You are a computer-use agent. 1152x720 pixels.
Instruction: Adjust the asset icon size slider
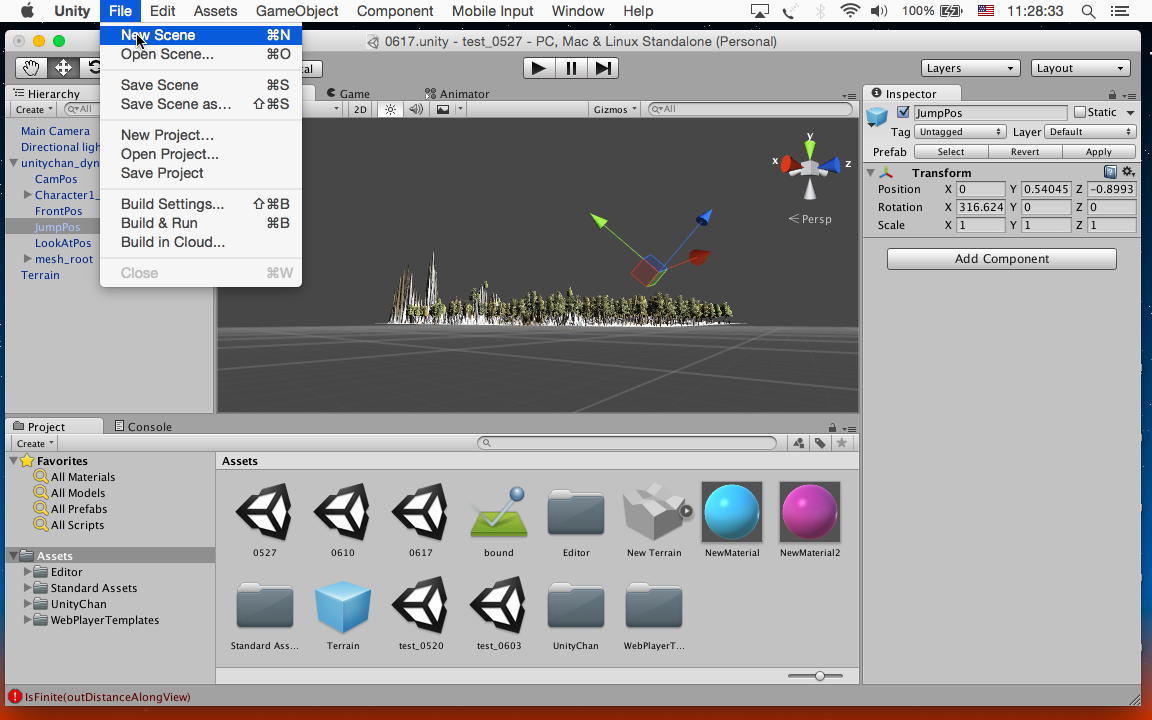[819, 676]
